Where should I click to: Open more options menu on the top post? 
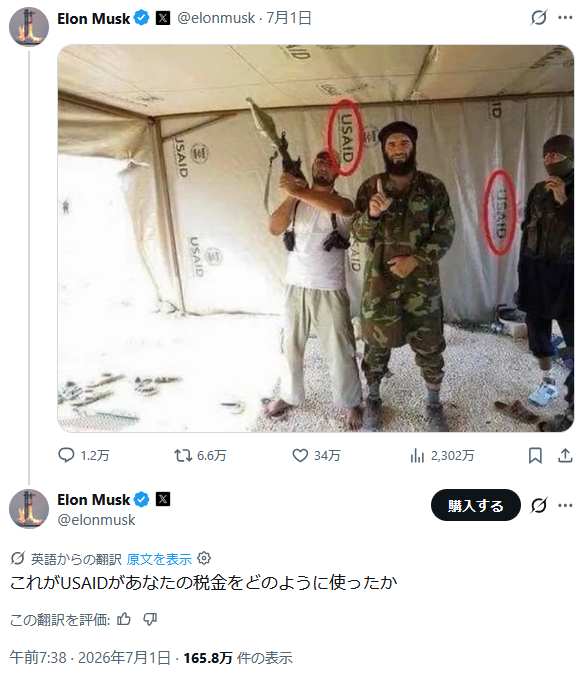(565, 18)
